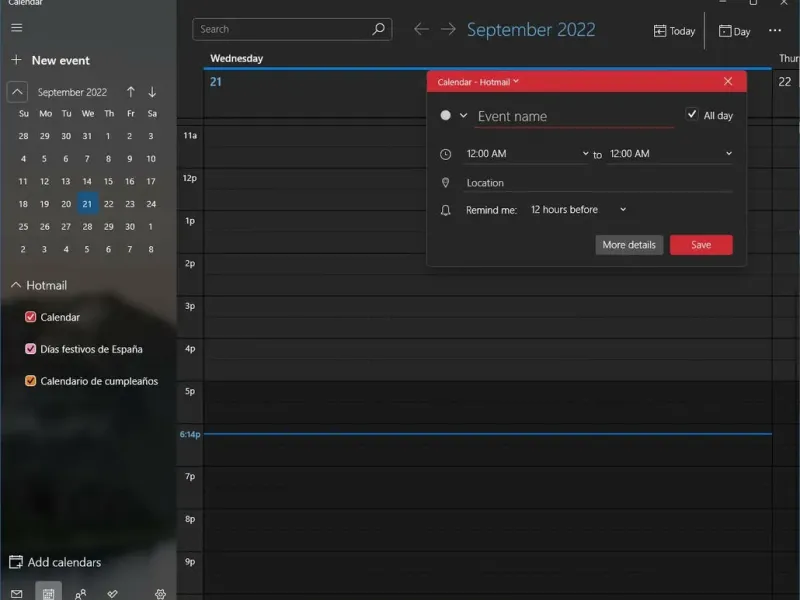Open the end time 12:00 AM dropdown
Image resolution: width=800 pixels, height=600 pixels.
pos(670,154)
